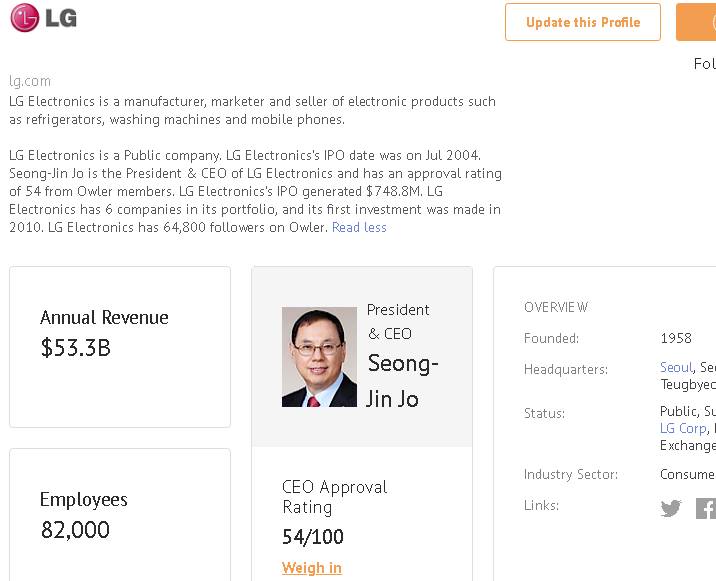Open the lg.com website link
The width and height of the screenshot is (716, 581).
pyautogui.click(x=30, y=81)
